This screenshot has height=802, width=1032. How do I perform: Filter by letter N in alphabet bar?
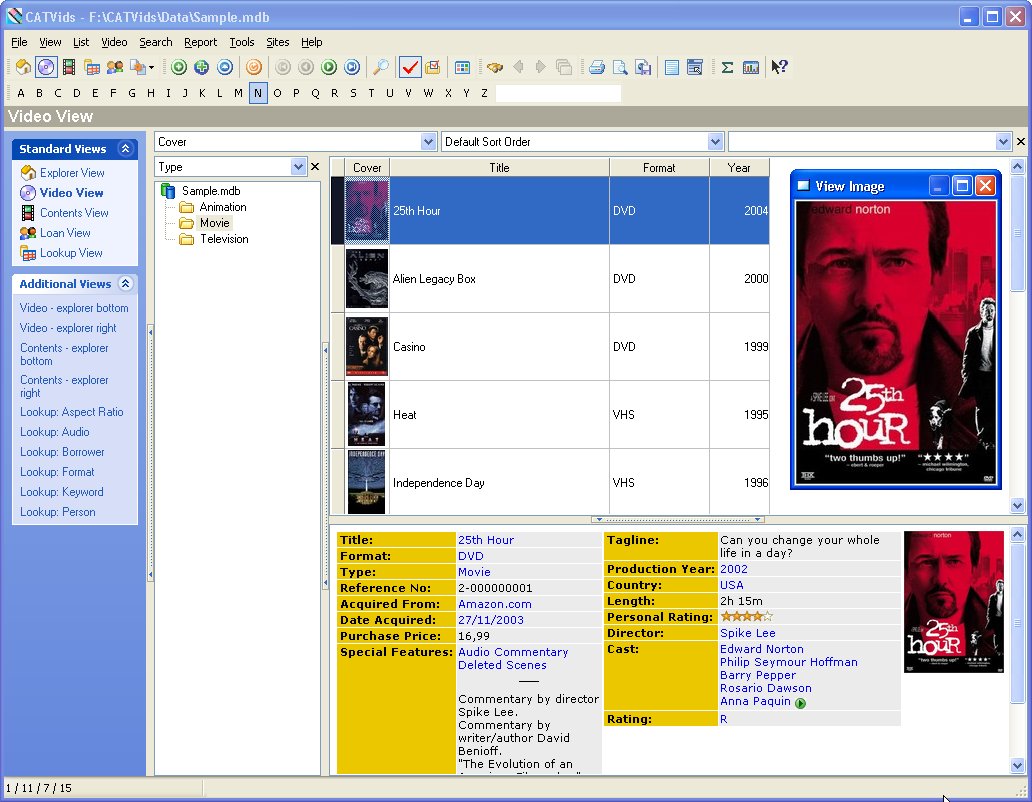258,93
